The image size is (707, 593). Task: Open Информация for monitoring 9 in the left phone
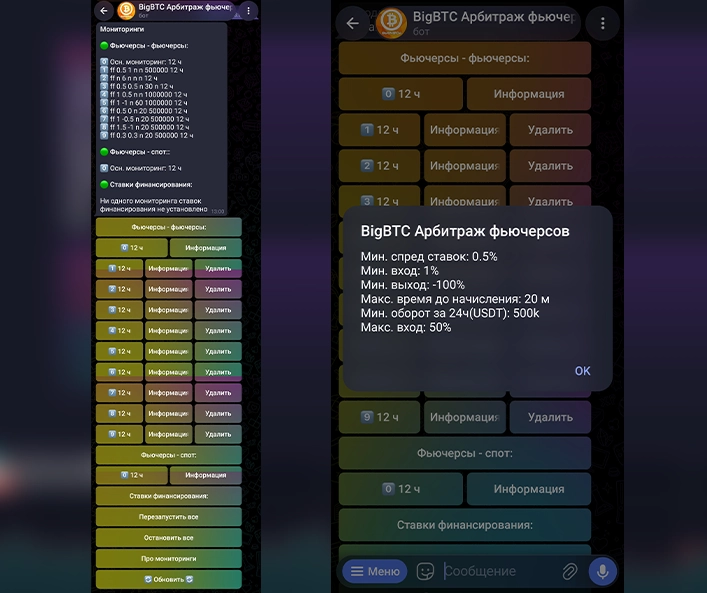click(x=169, y=435)
